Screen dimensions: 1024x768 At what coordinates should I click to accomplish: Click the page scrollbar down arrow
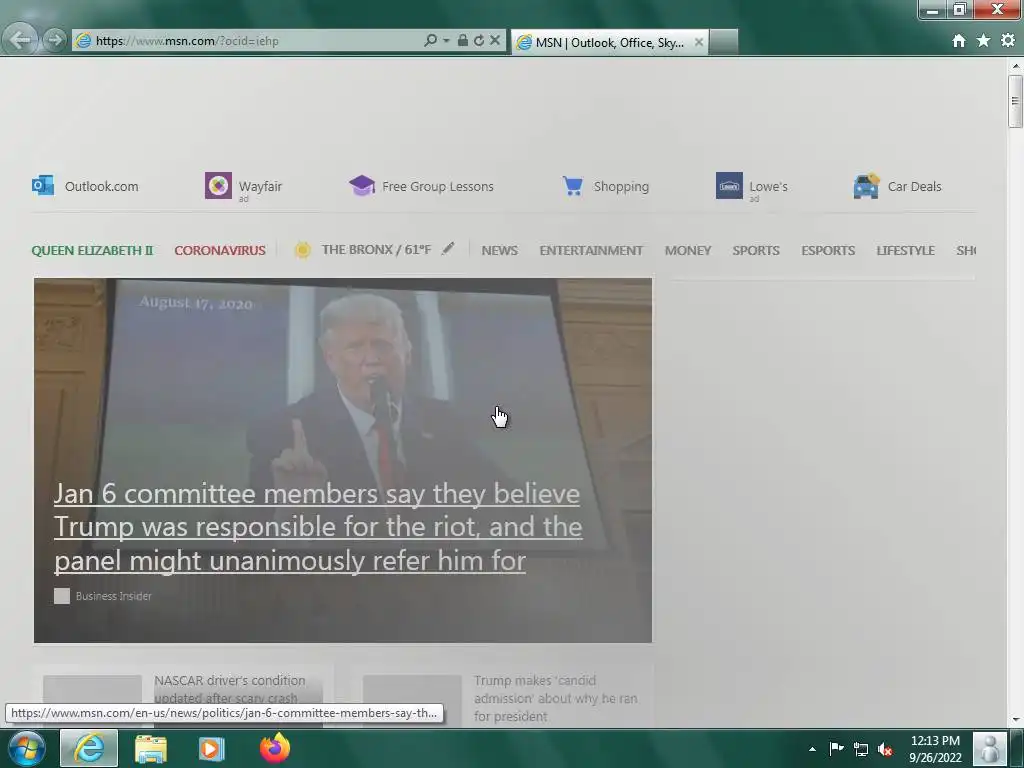point(1016,720)
